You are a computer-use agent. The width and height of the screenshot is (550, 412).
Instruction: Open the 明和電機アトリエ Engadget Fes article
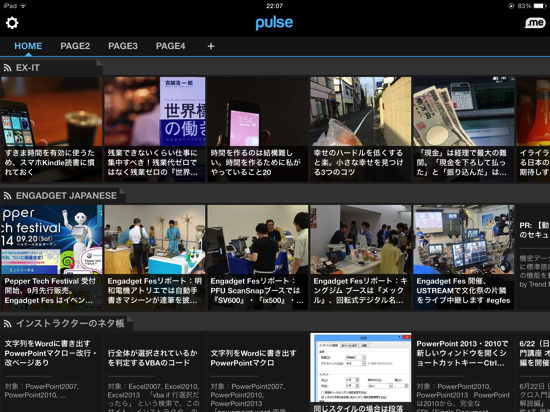click(x=155, y=257)
